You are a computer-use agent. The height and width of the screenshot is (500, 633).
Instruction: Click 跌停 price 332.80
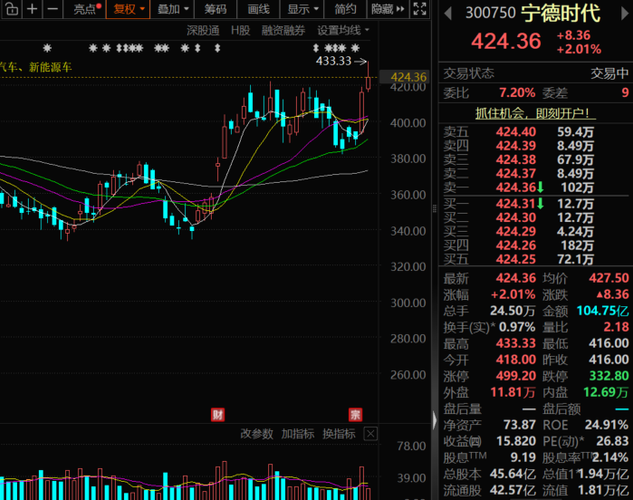point(609,376)
